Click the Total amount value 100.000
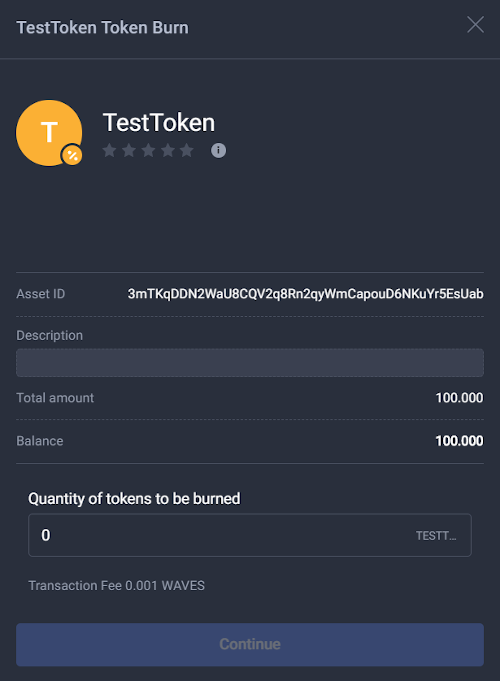The width and height of the screenshot is (500, 681). pos(459,398)
